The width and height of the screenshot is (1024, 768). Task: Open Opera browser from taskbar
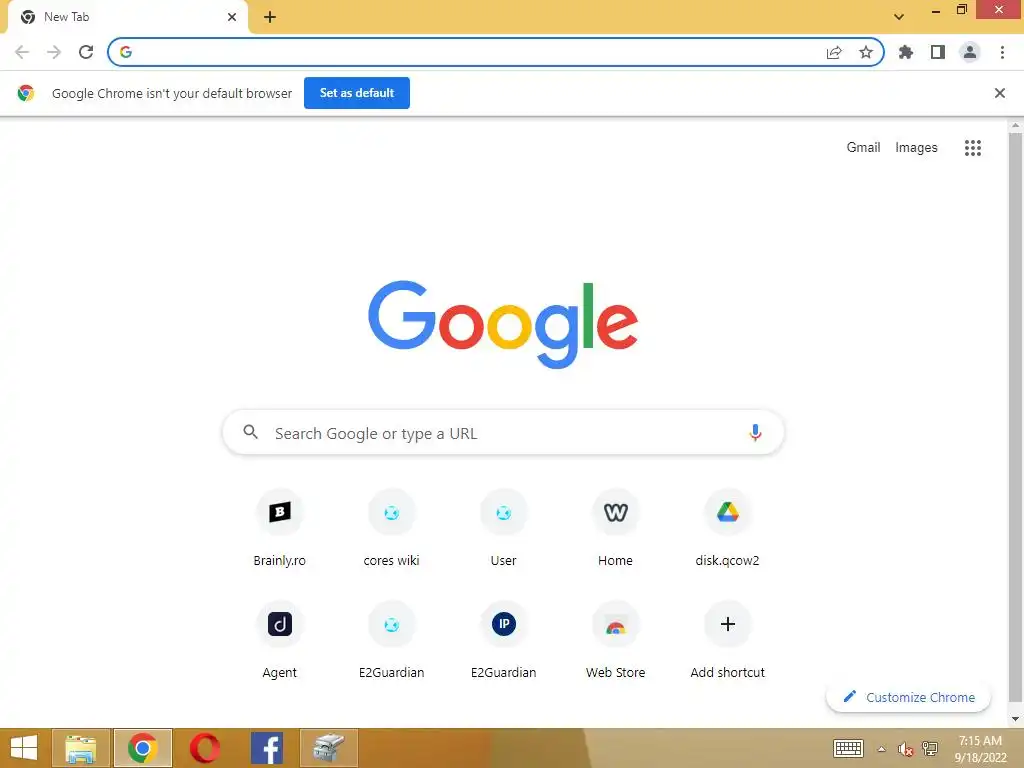tap(204, 748)
